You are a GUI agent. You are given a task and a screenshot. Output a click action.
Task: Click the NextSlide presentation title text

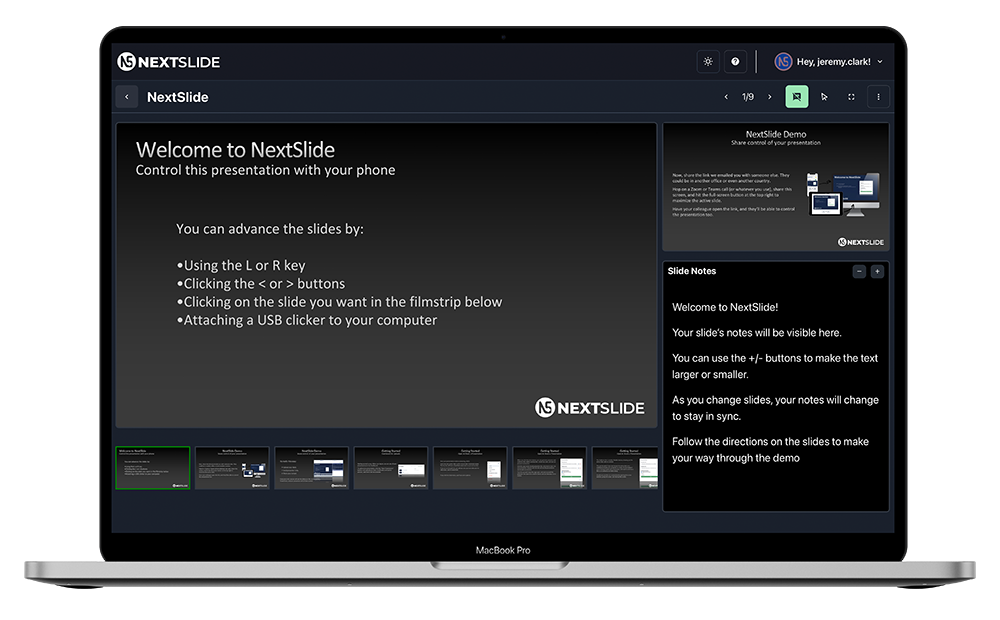click(178, 98)
